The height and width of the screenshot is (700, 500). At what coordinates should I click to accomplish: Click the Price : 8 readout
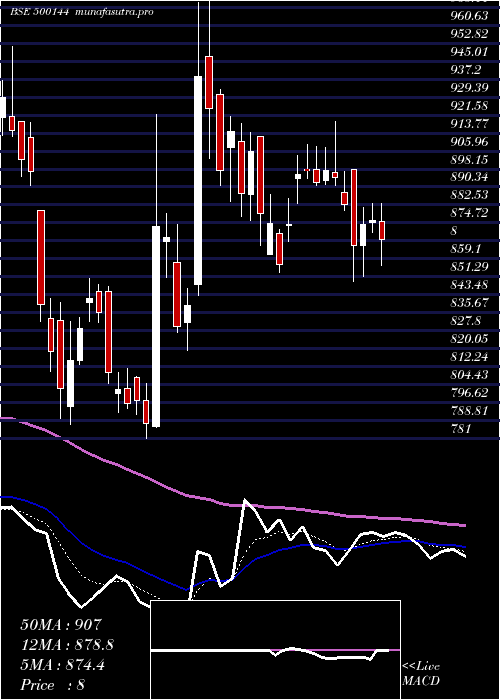pos(53,685)
